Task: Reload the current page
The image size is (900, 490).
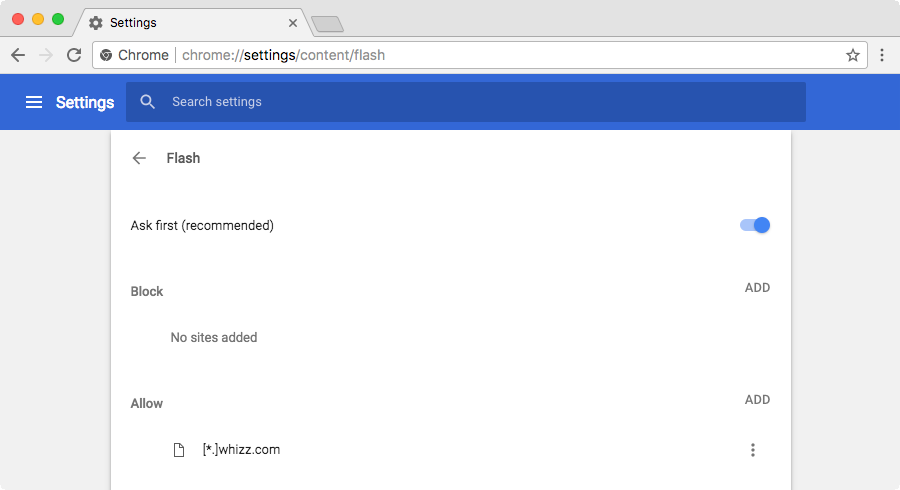Action: [x=74, y=55]
